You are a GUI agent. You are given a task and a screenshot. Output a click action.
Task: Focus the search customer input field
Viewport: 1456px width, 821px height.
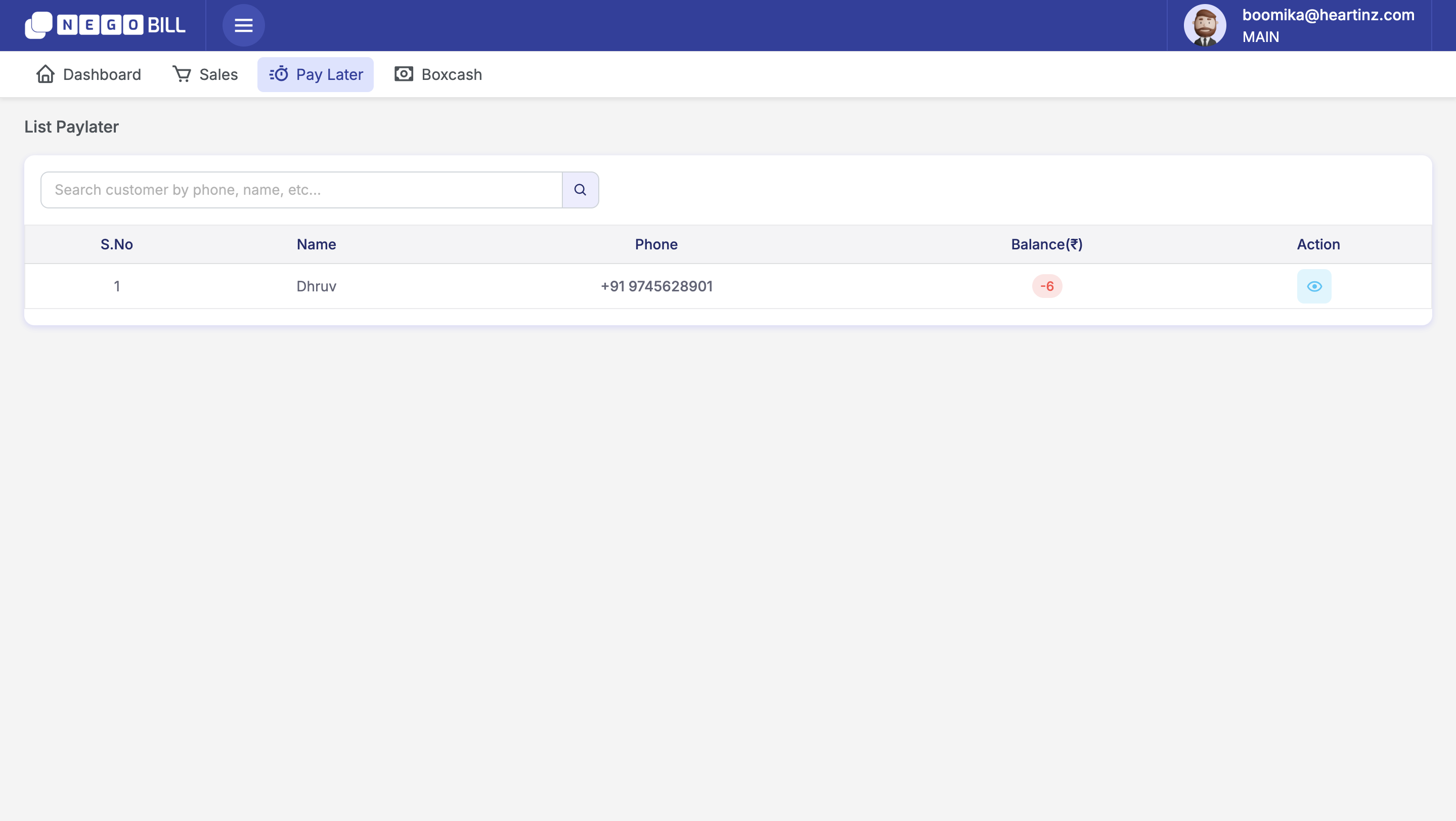tap(302, 190)
